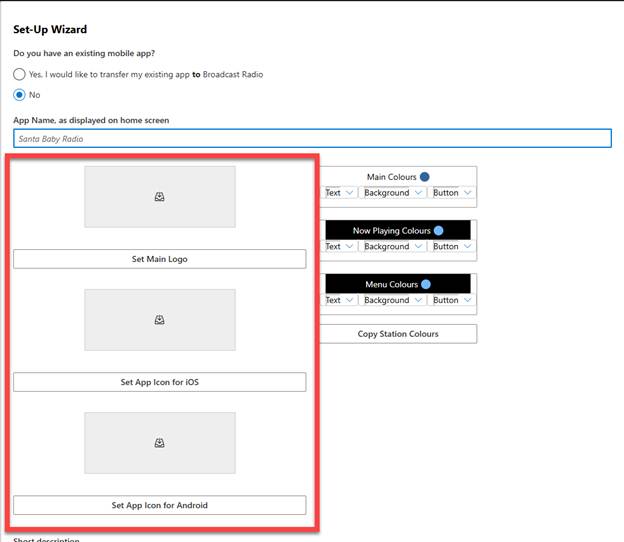
Task: Open the Menu Colours Button dropdown
Action: coord(452,300)
